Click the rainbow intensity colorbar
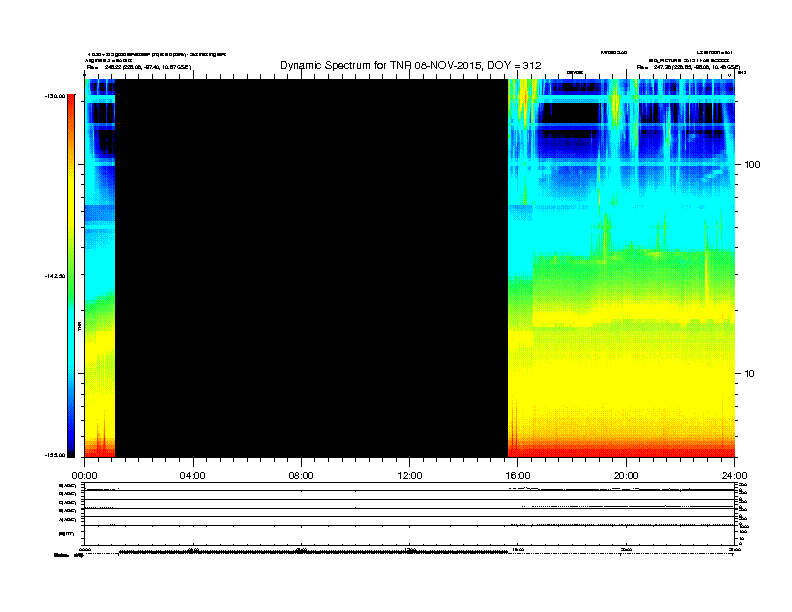Image resolution: width=792 pixels, height=612 pixels. point(71,276)
